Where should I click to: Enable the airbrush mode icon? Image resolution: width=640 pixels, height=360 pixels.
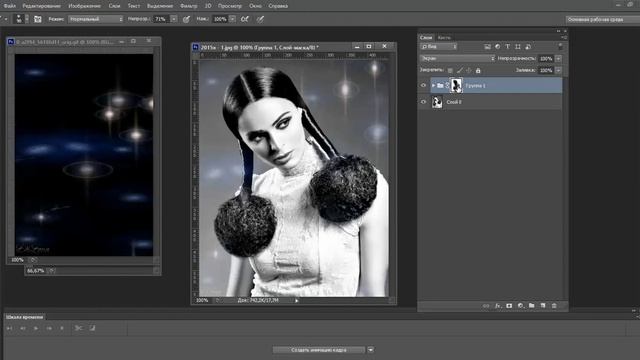245,19
